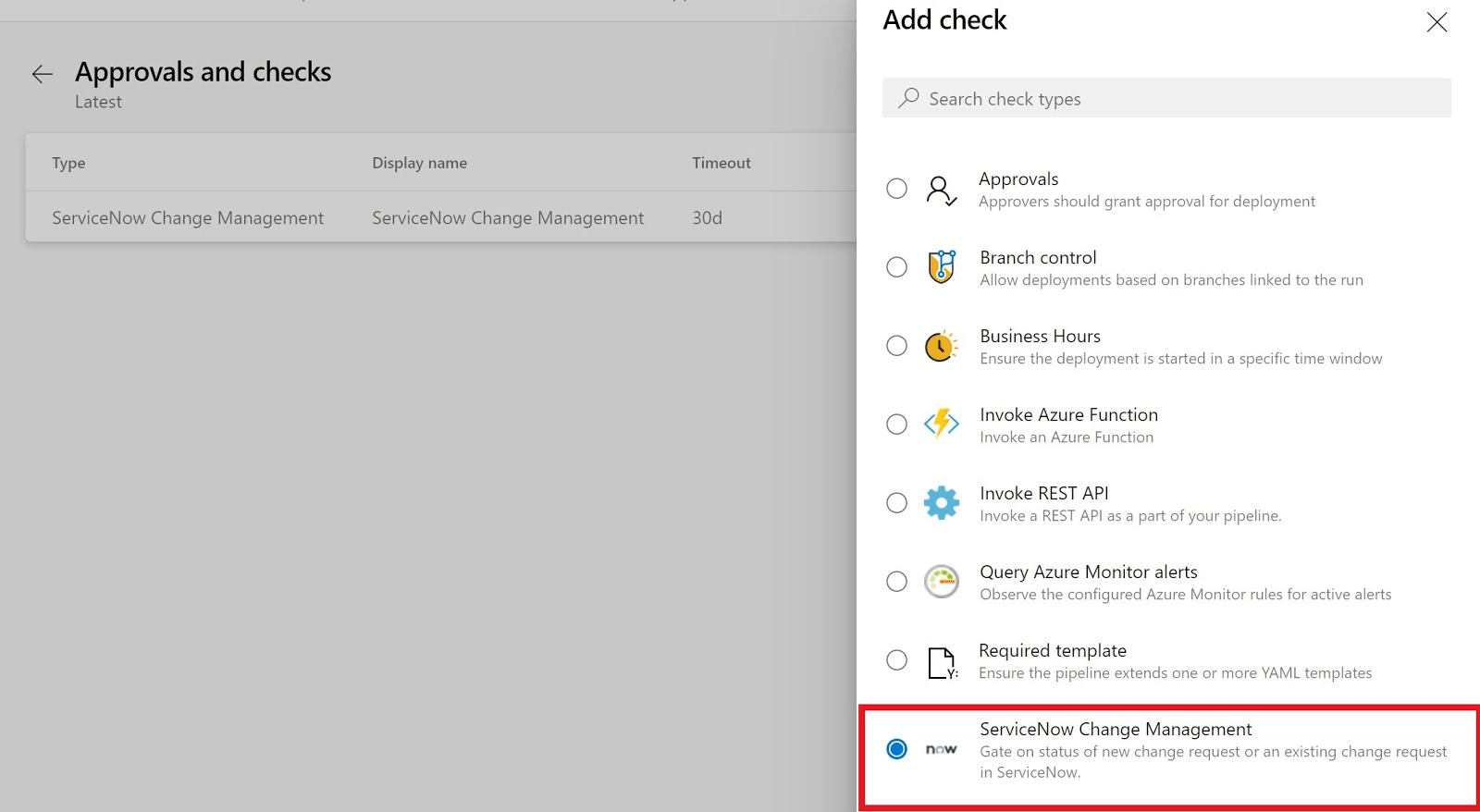Click 'Invoke a REST API as a part' description
Viewport: 1480px width, 812px height.
tap(1130, 516)
